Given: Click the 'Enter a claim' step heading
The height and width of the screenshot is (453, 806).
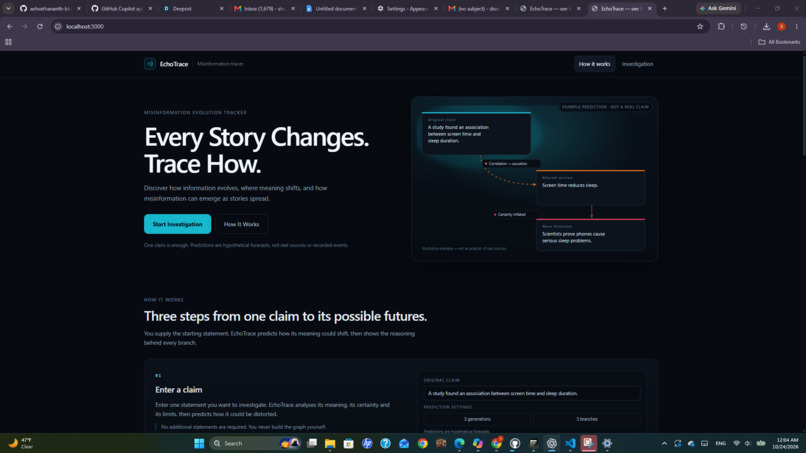Looking at the screenshot, I should coord(178,390).
